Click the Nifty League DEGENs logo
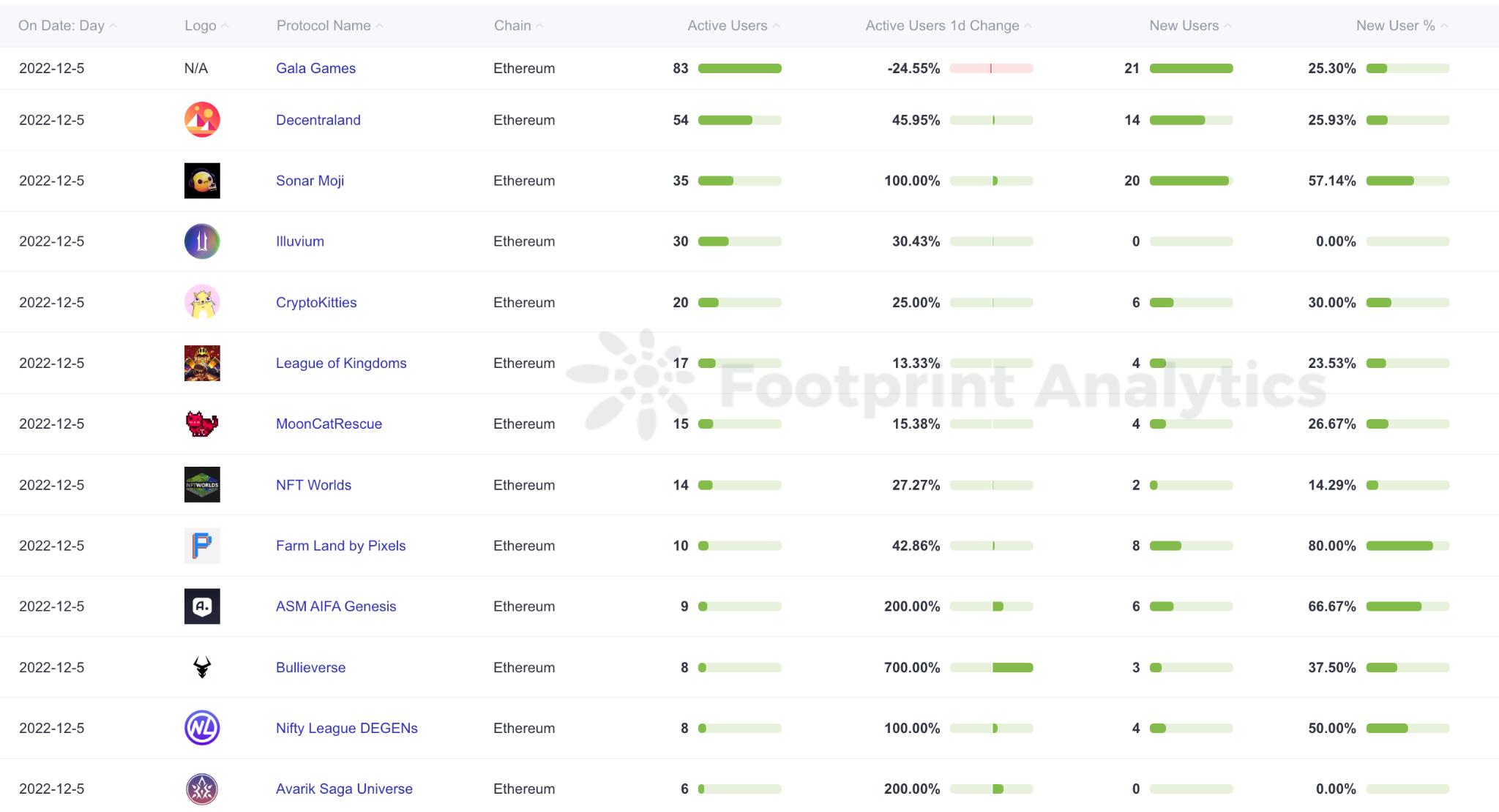Image resolution: width=1499 pixels, height=812 pixels. [202, 728]
